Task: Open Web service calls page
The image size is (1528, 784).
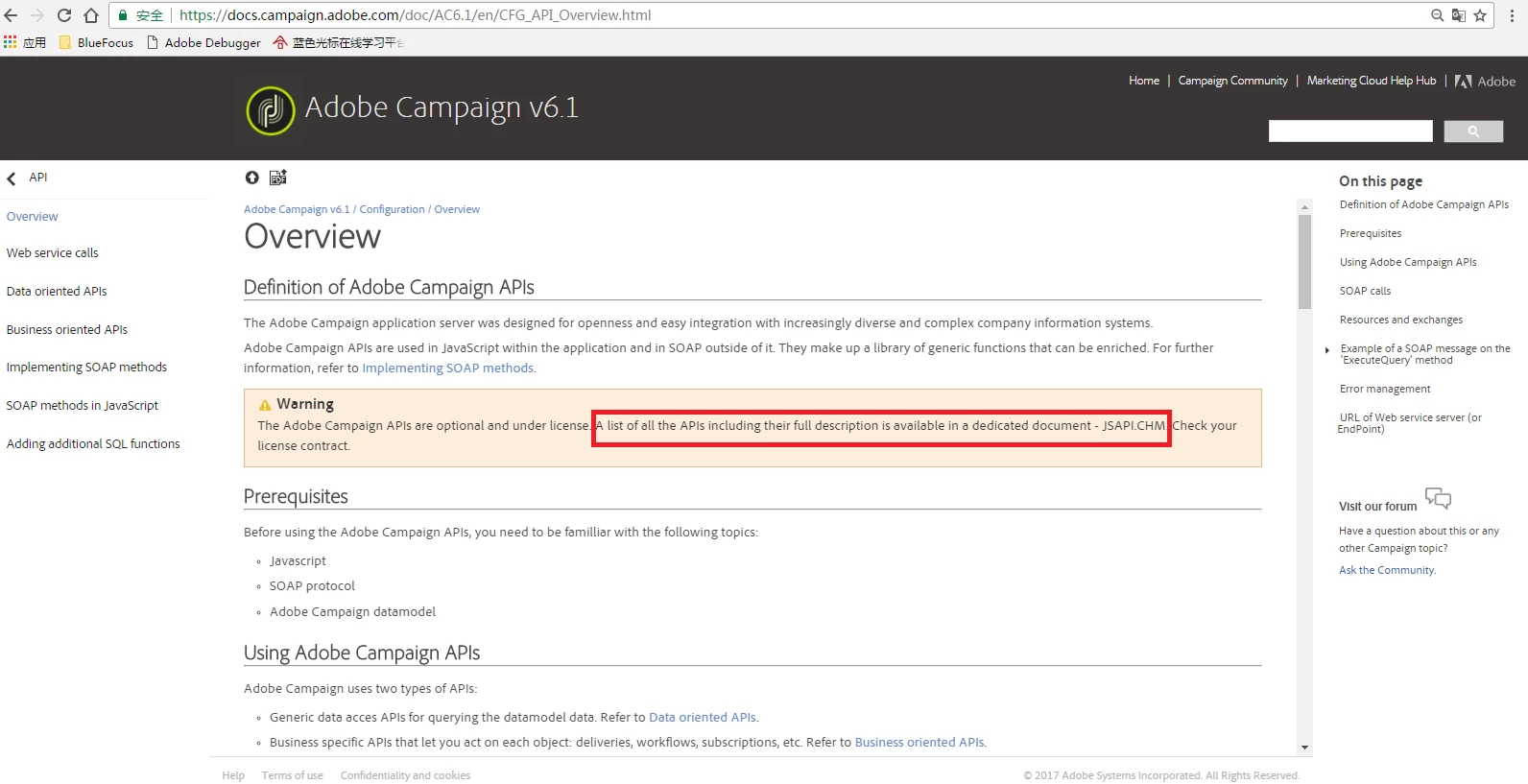Action: (x=53, y=253)
